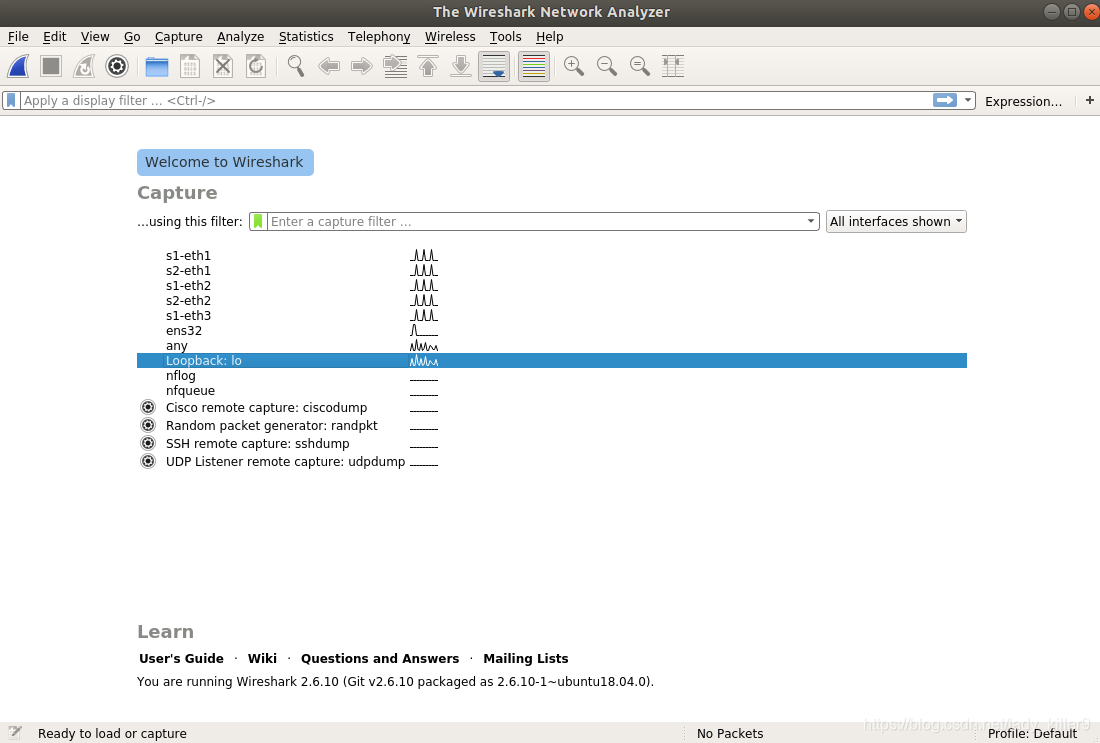Click the capture filter input field

click(537, 222)
